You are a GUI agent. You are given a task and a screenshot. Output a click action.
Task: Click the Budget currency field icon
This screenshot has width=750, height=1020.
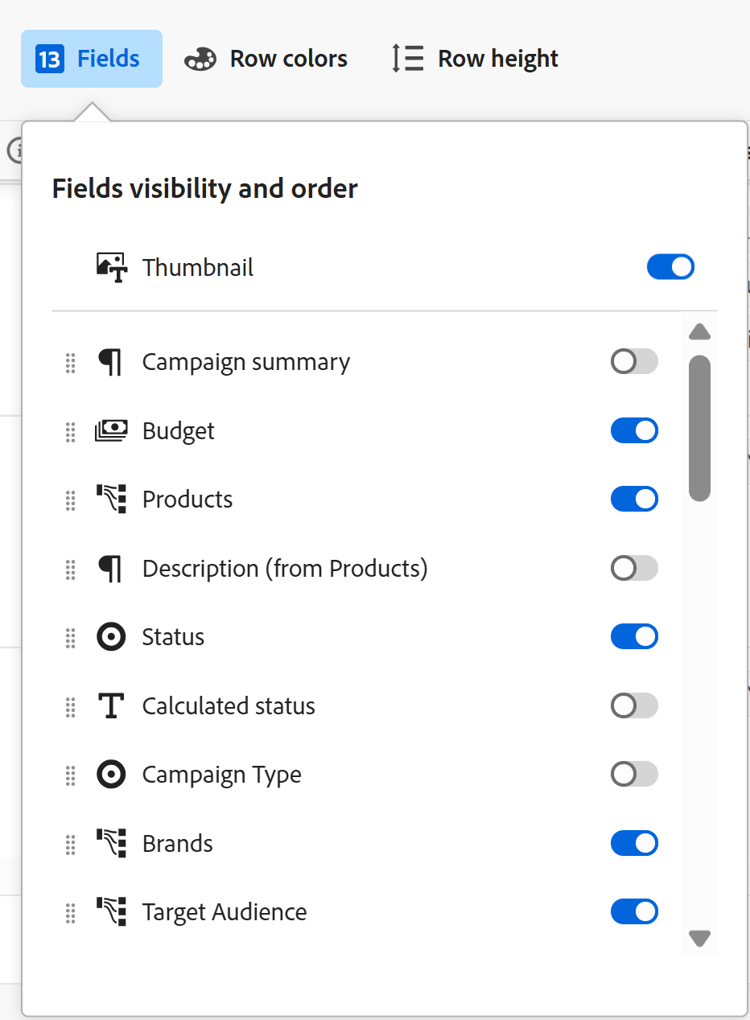111,431
